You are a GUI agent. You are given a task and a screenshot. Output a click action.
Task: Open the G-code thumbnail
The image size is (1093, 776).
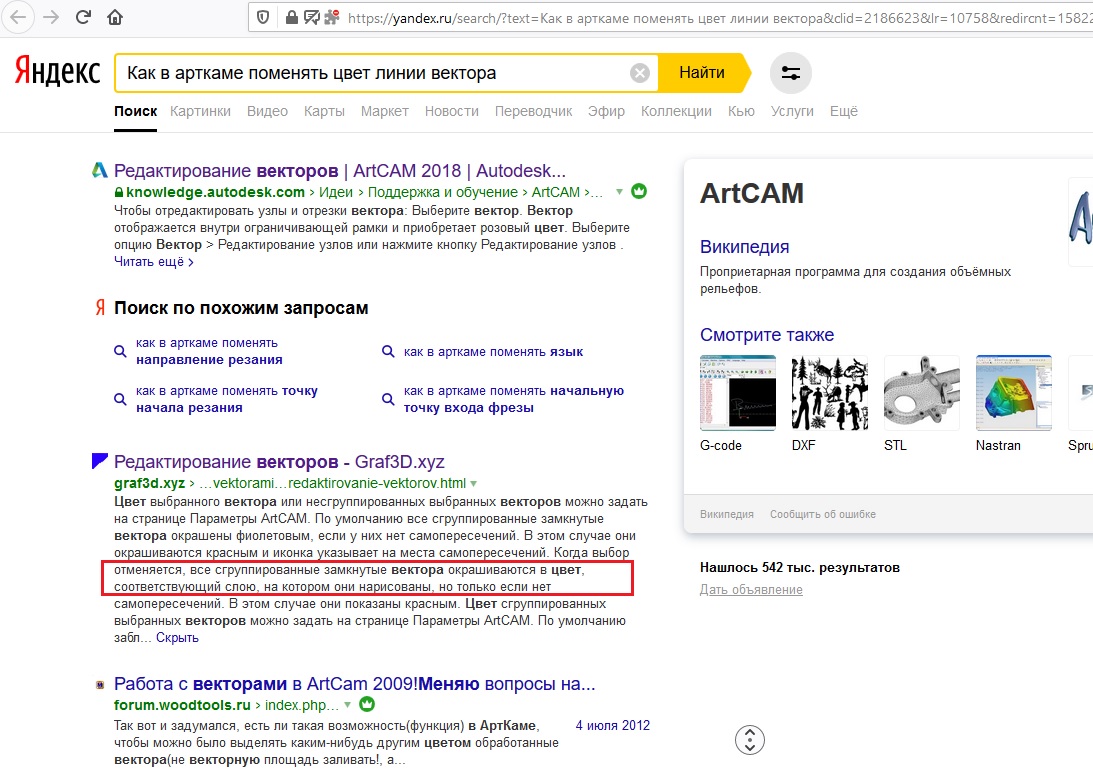click(x=737, y=393)
